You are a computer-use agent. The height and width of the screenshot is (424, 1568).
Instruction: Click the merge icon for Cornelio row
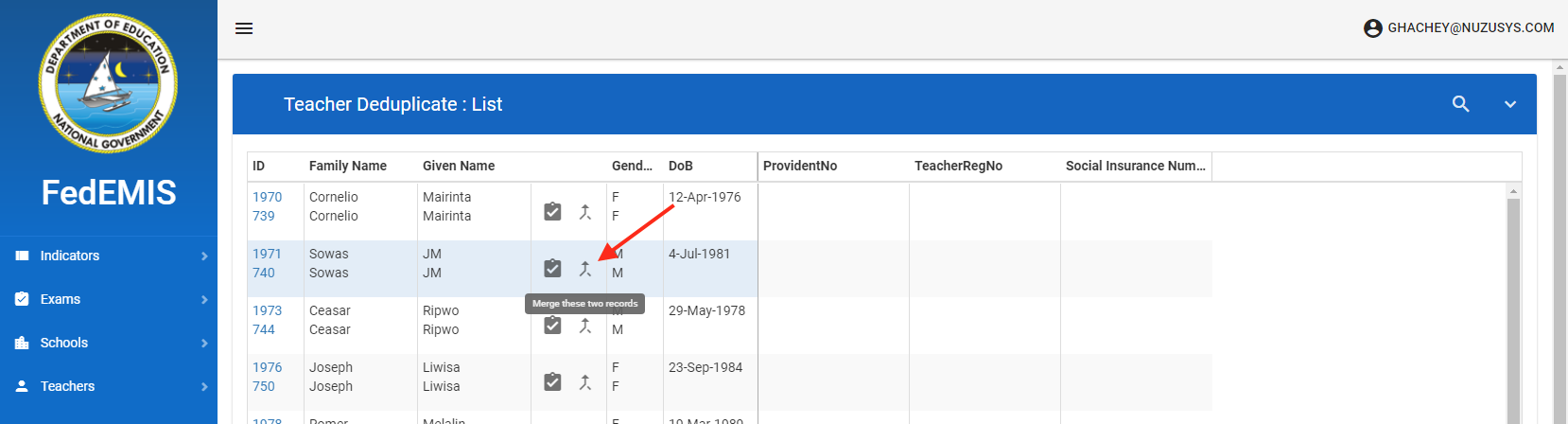585,212
